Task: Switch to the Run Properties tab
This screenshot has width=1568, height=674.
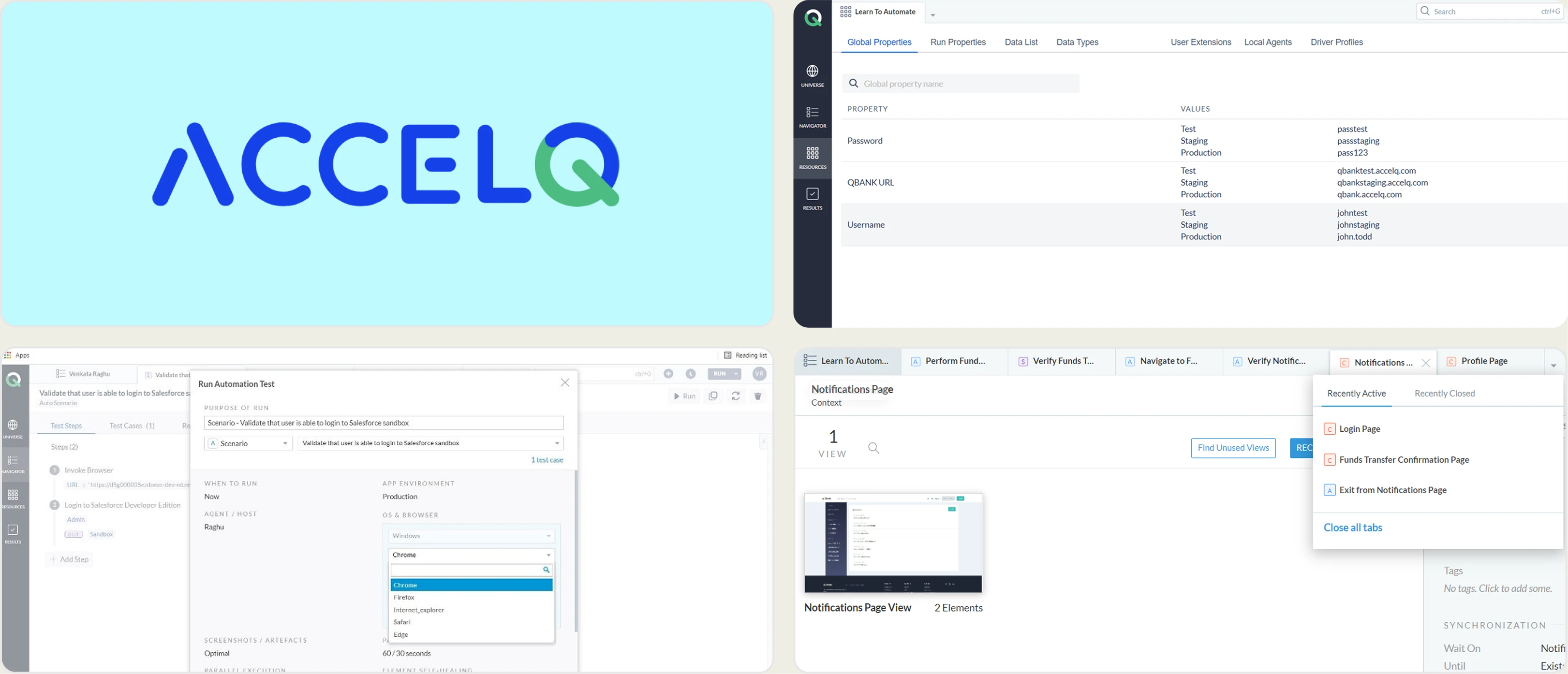Action: tap(958, 42)
